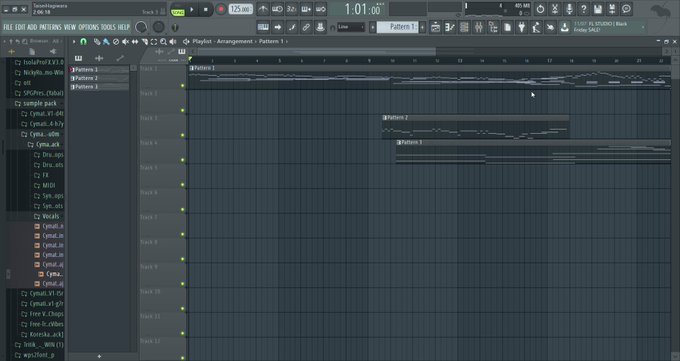Click the microphone recording icon
Viewport: 680px width, 361px height.
click(x=569, y=9)
